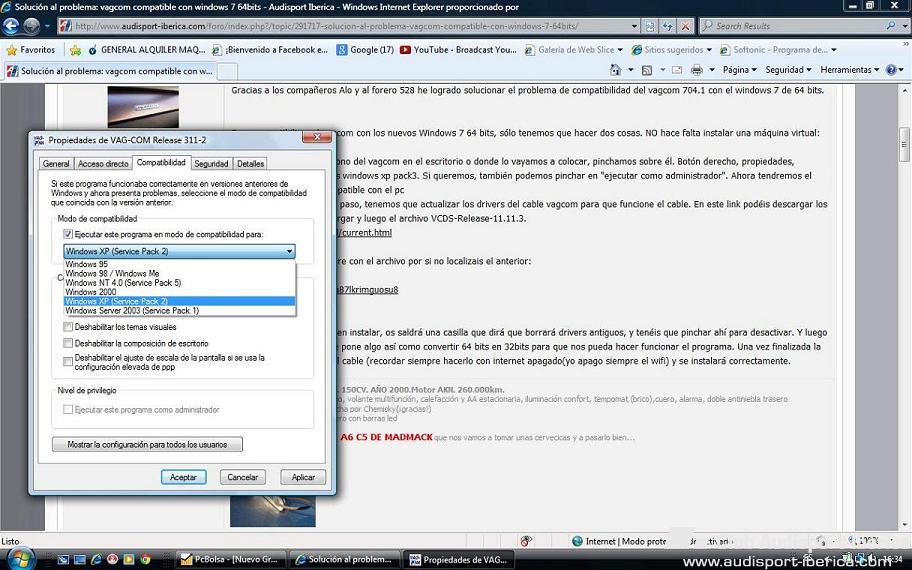Check Deshabilitar la composición de escritorio
The height and width of the screenshot is (570, 912).
point(68,343)
